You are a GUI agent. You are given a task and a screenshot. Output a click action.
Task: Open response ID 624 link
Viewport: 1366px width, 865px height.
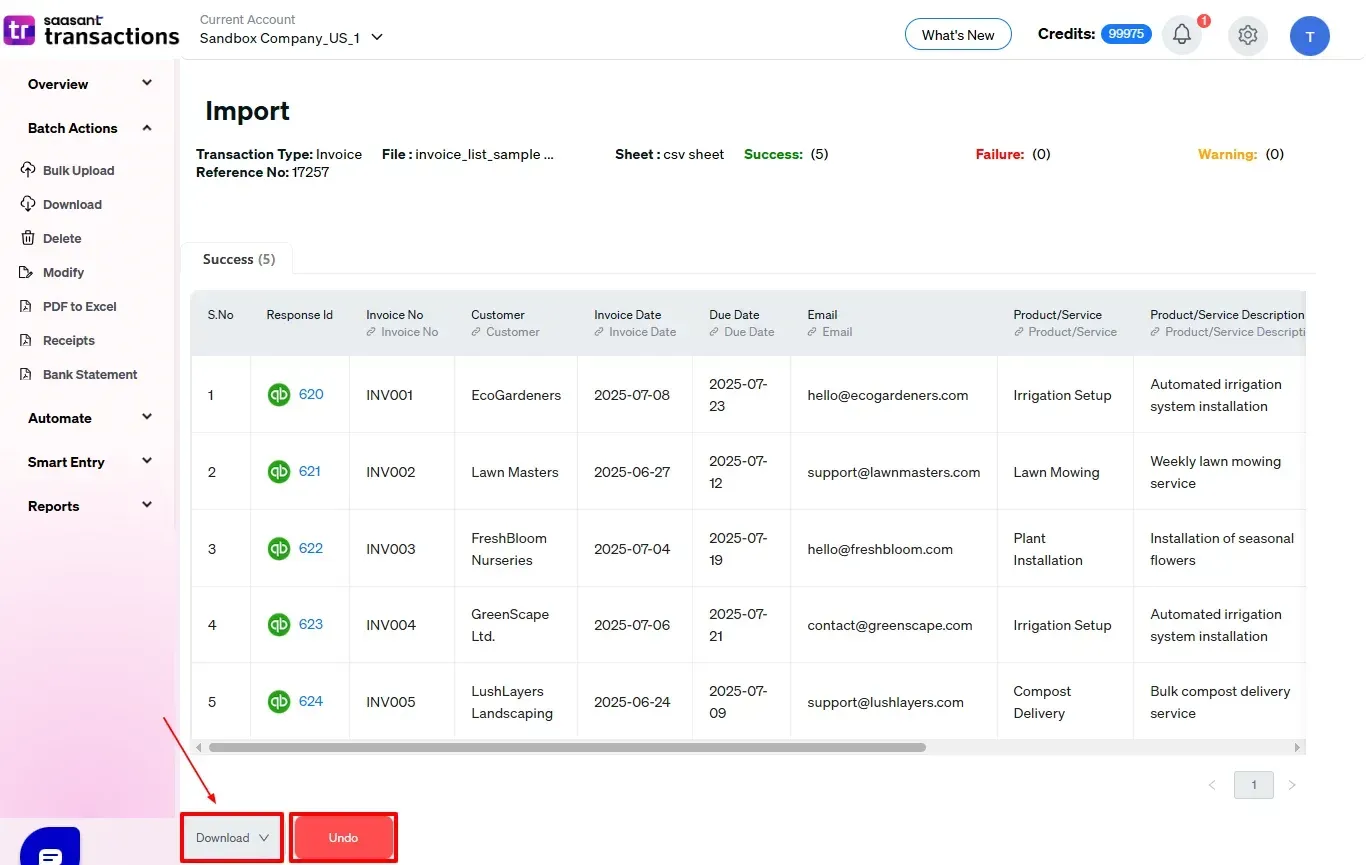pos(311,701)
